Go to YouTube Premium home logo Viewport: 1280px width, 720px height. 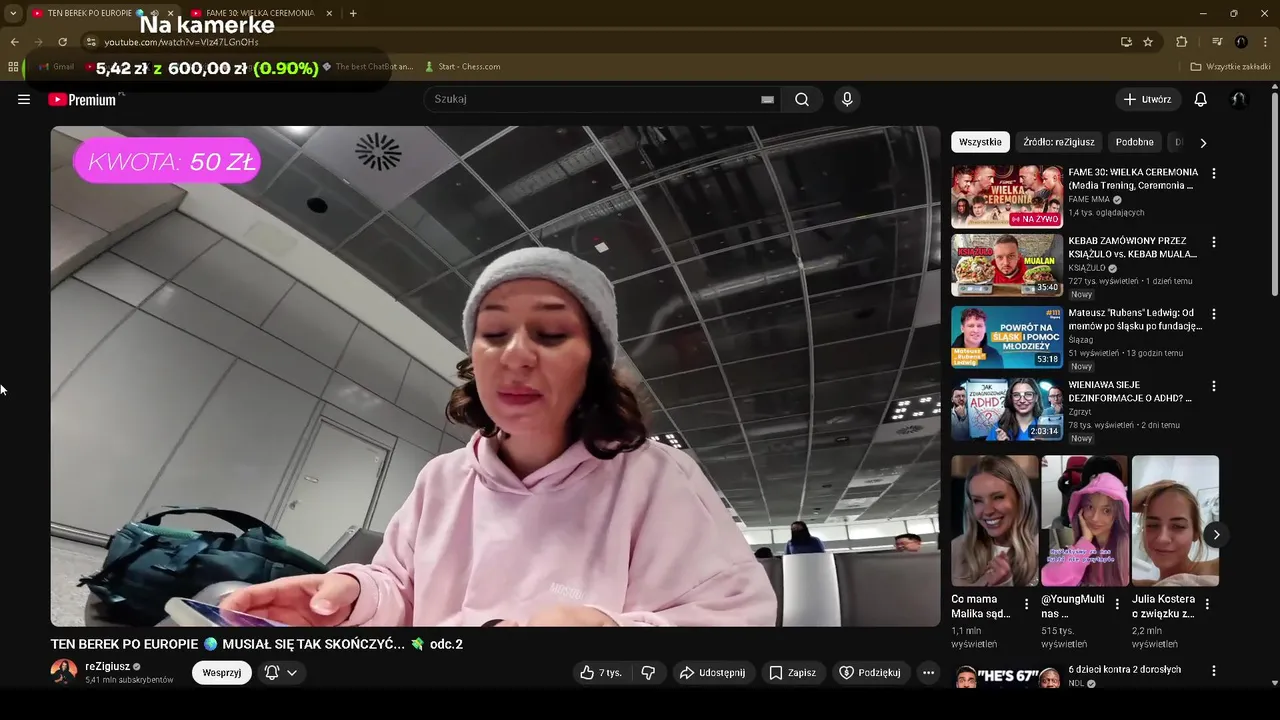tap(82, 100)
